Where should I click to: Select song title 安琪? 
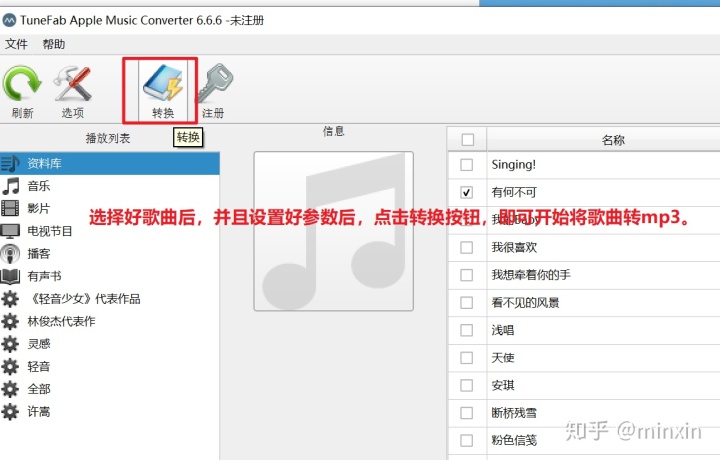[x=503, y=385]
